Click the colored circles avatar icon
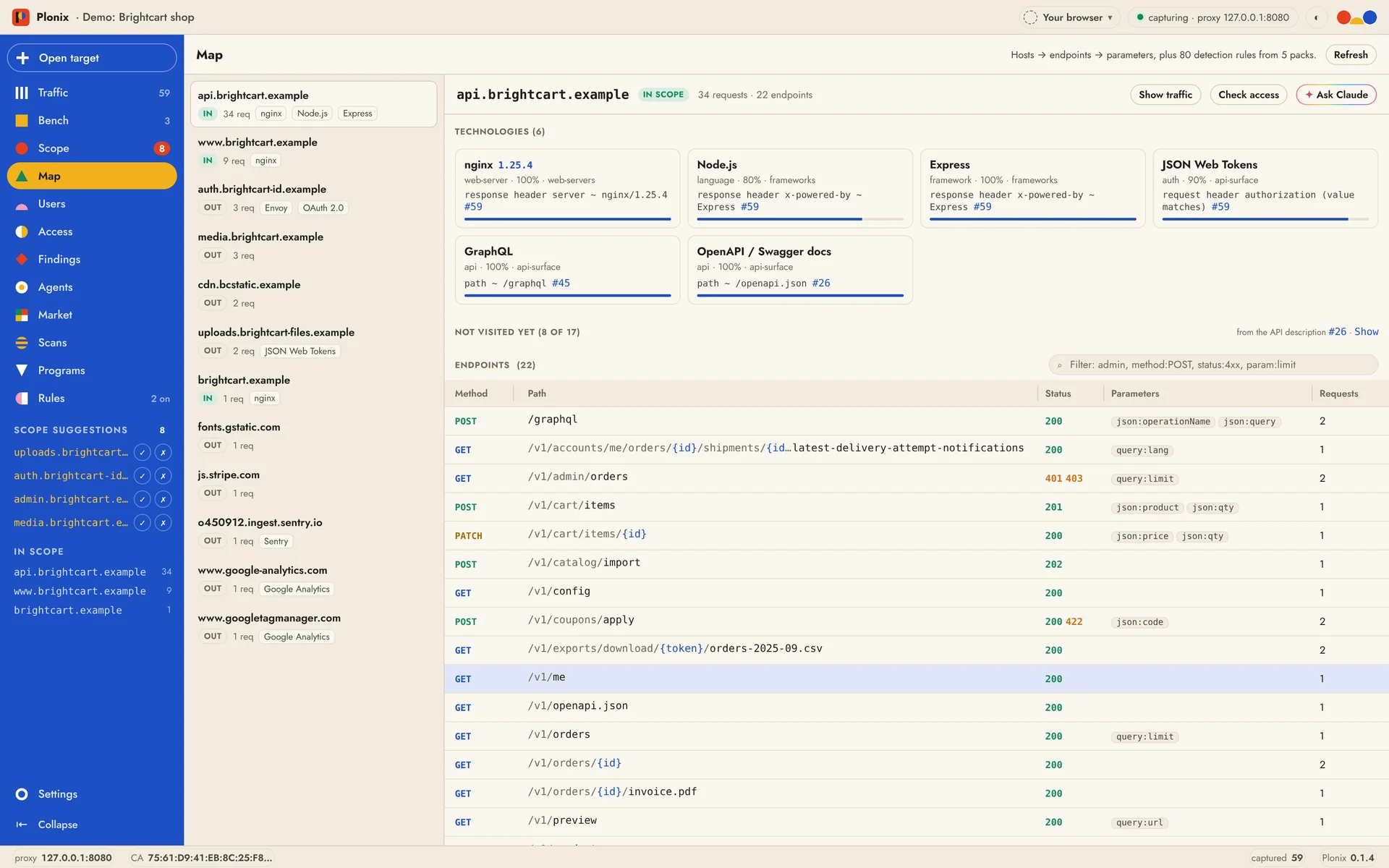 (1356, 17)
